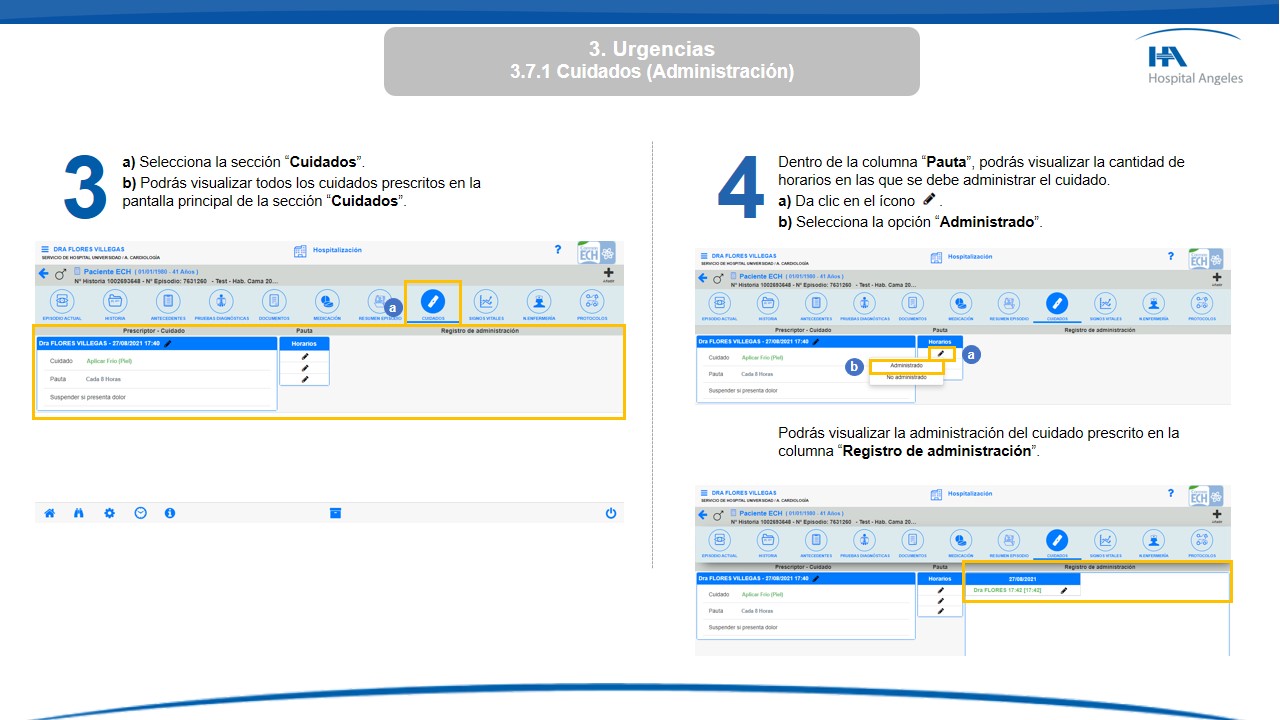Open Signos Vitales in the step 3 screenshot
Viewport: 1280px width, 720px height.
coord(485,302)
